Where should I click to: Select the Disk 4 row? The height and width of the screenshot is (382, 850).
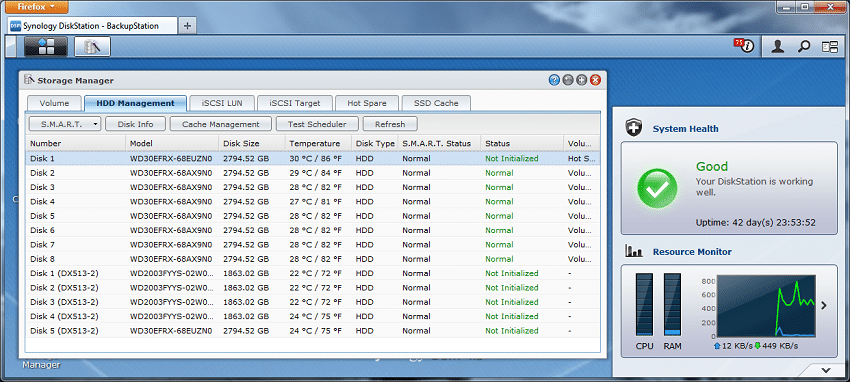313,202
